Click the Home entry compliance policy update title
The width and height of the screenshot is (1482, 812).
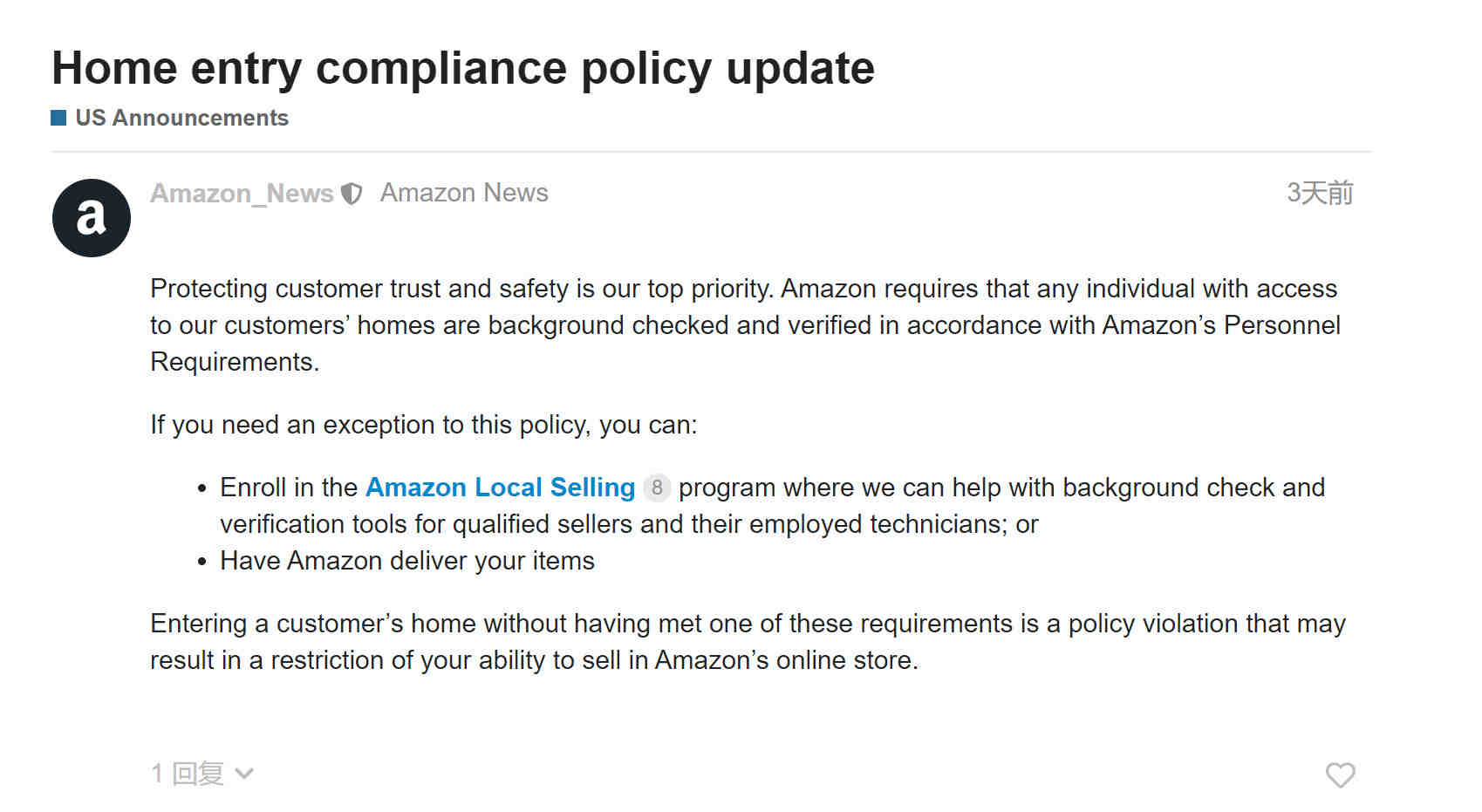tap(463, 68)
